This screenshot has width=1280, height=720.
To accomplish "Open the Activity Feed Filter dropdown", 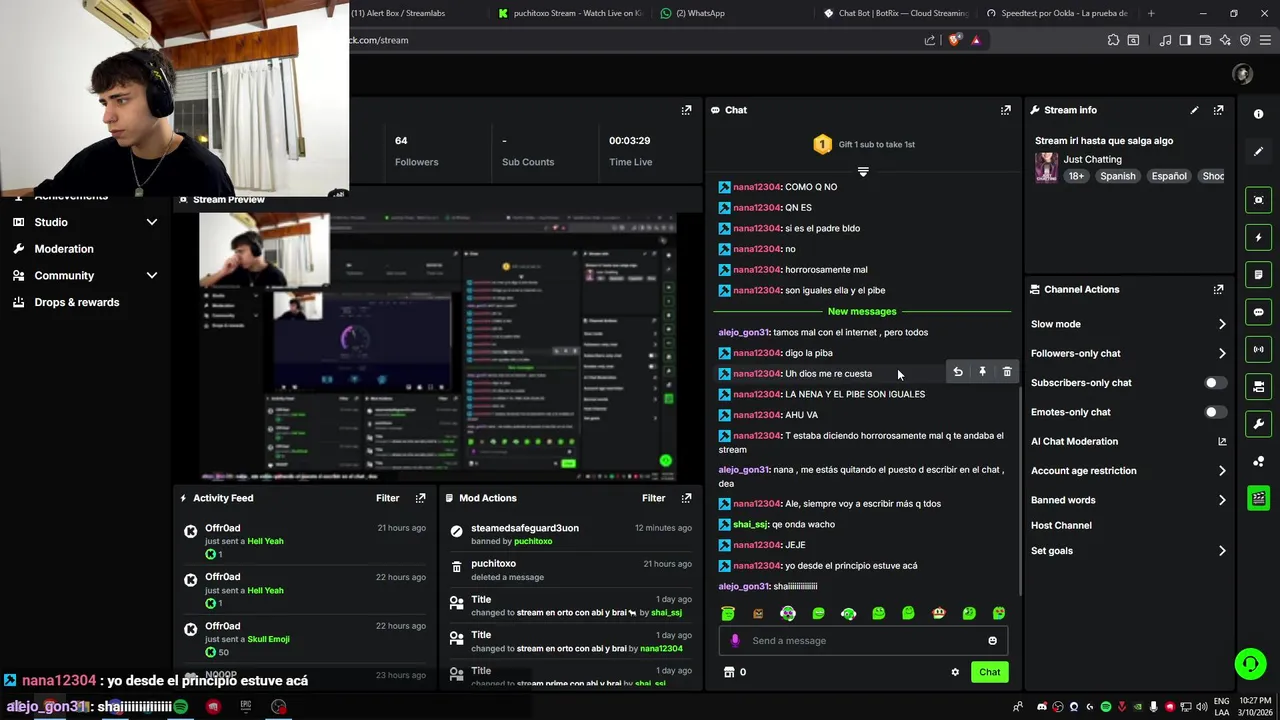I will pyautogui.click(x=387, y=498).
